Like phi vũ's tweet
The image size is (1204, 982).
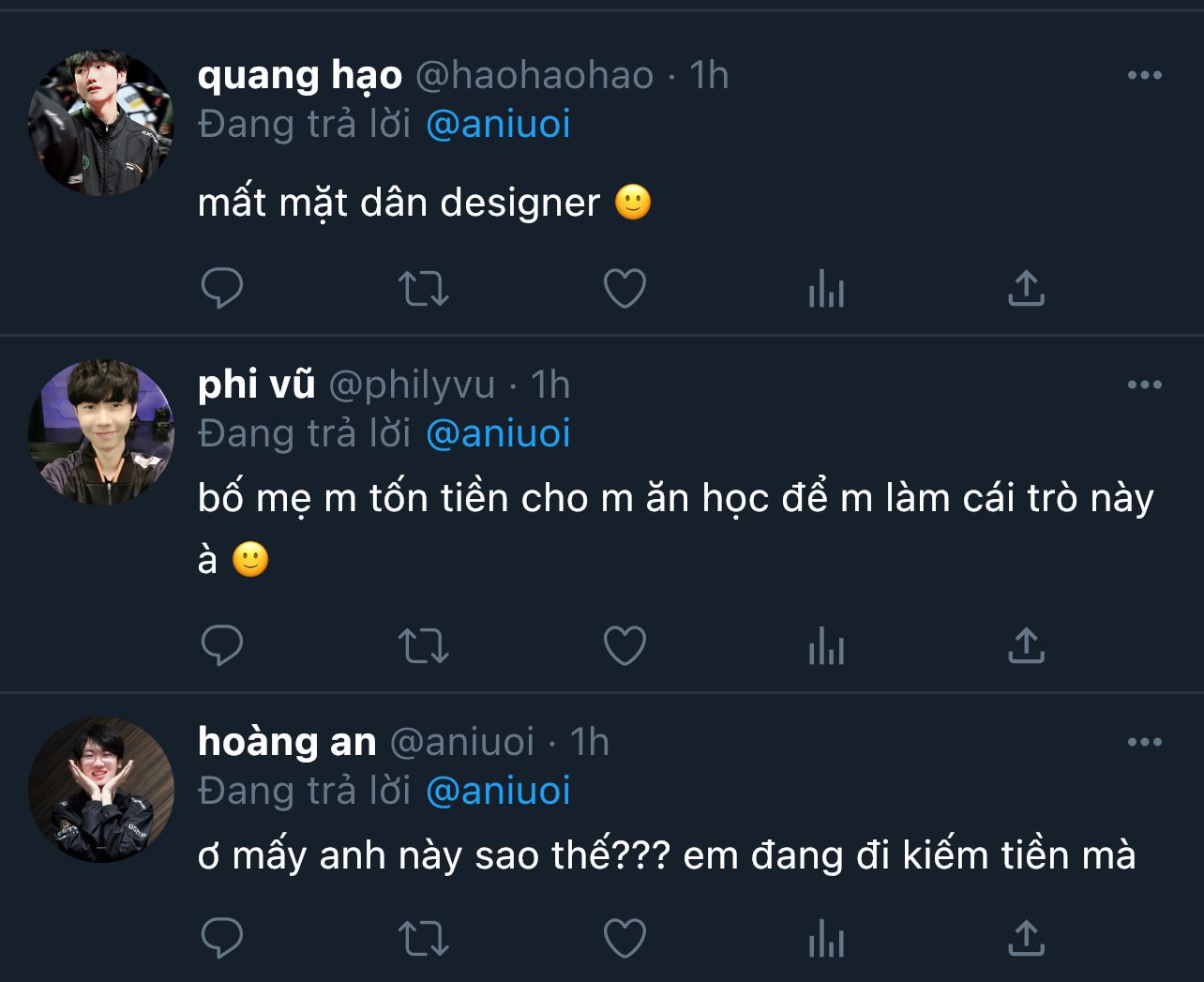[625, 646]
